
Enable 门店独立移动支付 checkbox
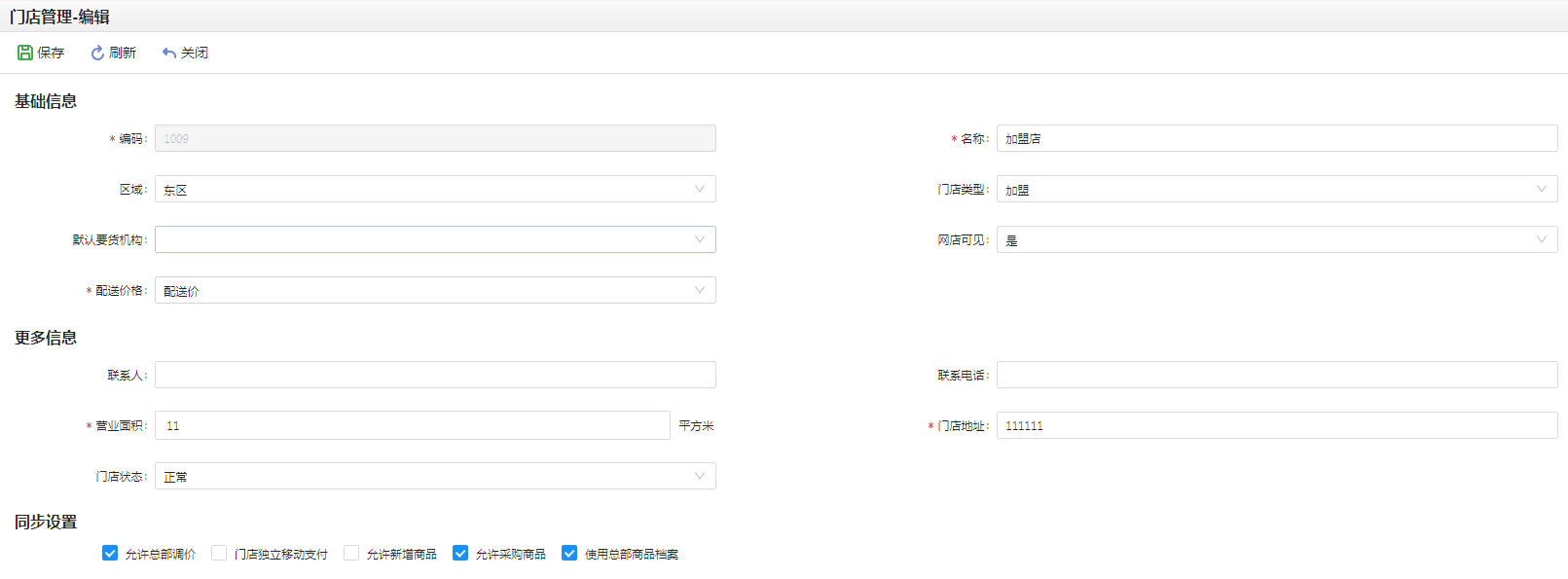point(219,553)
